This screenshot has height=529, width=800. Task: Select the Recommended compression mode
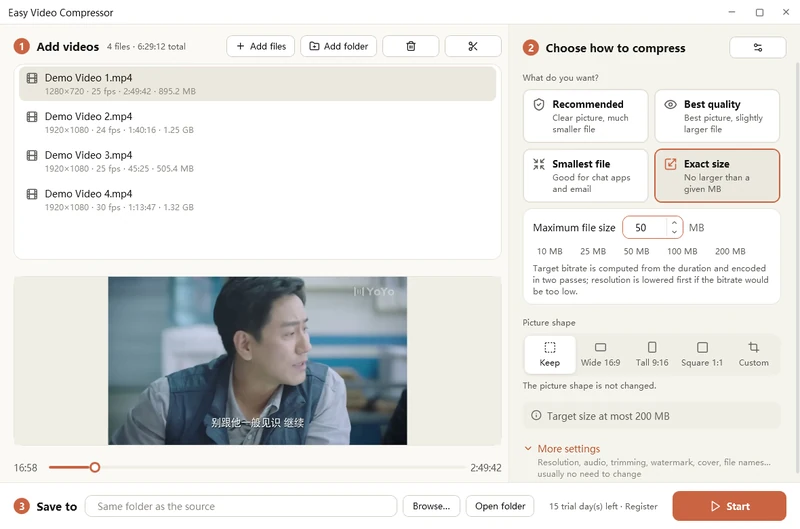(585, 116)
